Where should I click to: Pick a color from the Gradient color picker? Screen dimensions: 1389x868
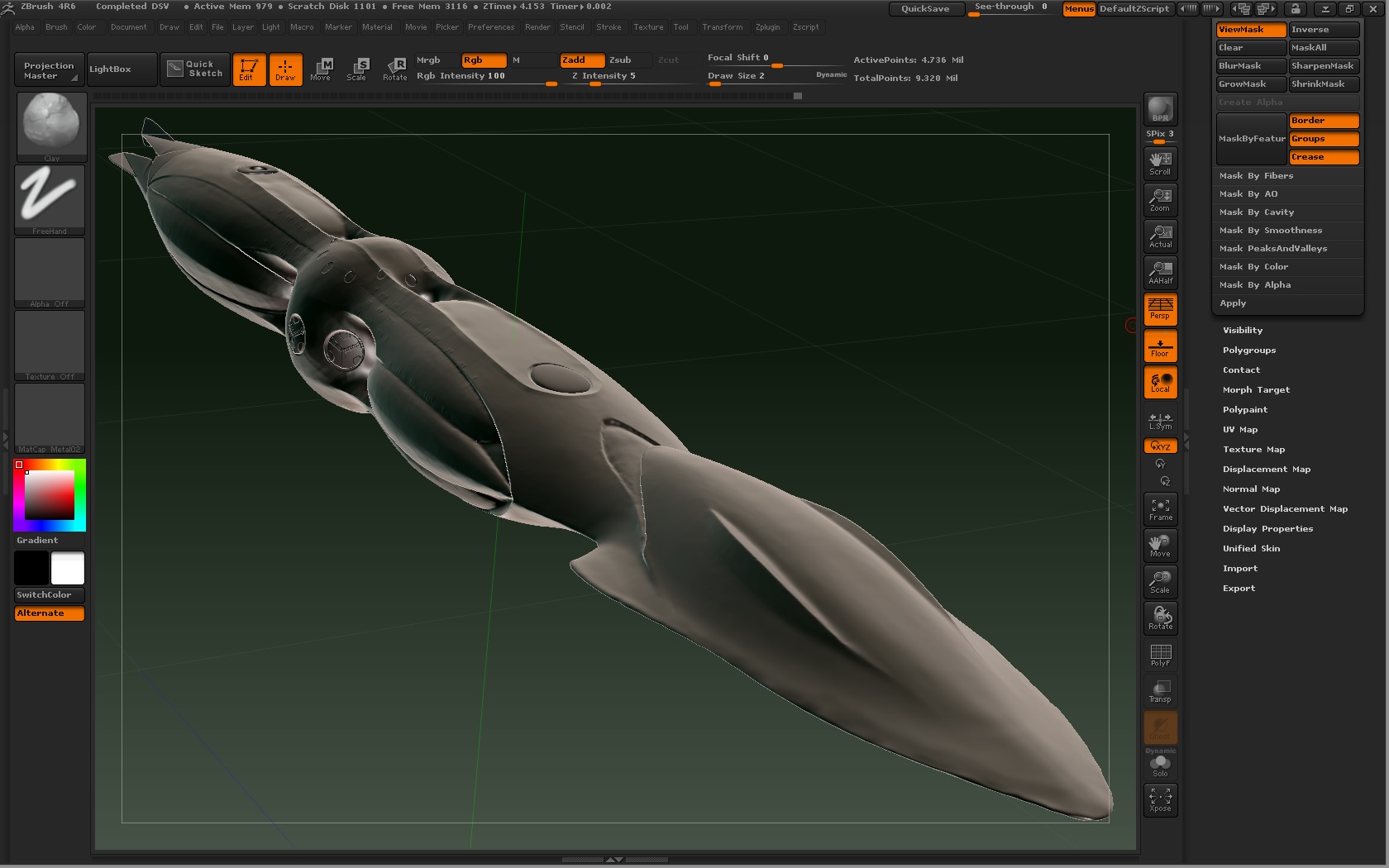pyautogui.click(x=48, y=494)
